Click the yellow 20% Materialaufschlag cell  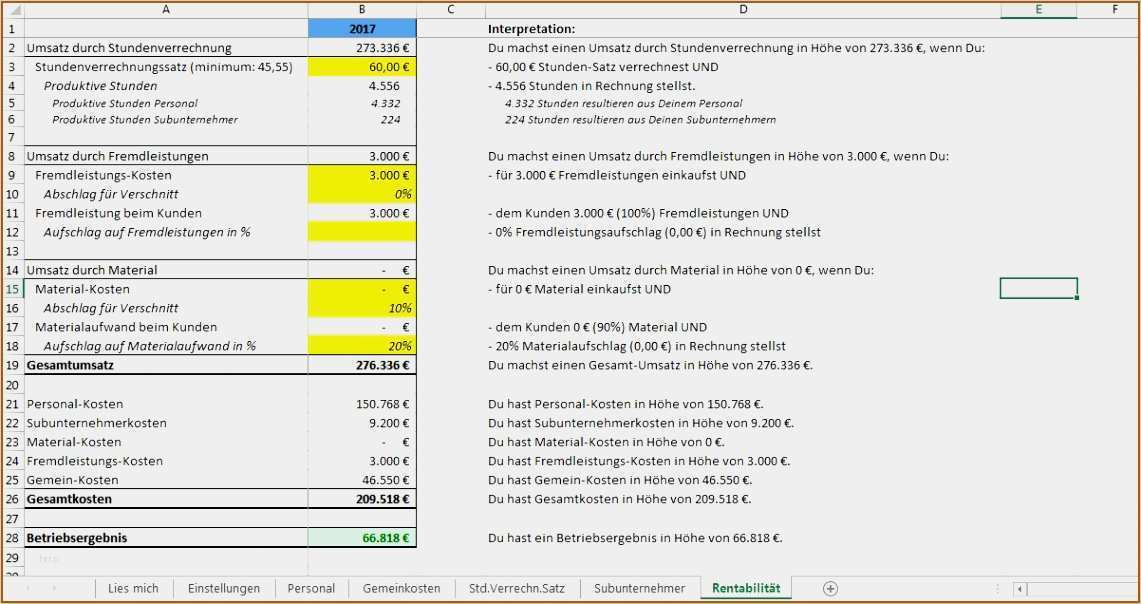pos(362,346)
